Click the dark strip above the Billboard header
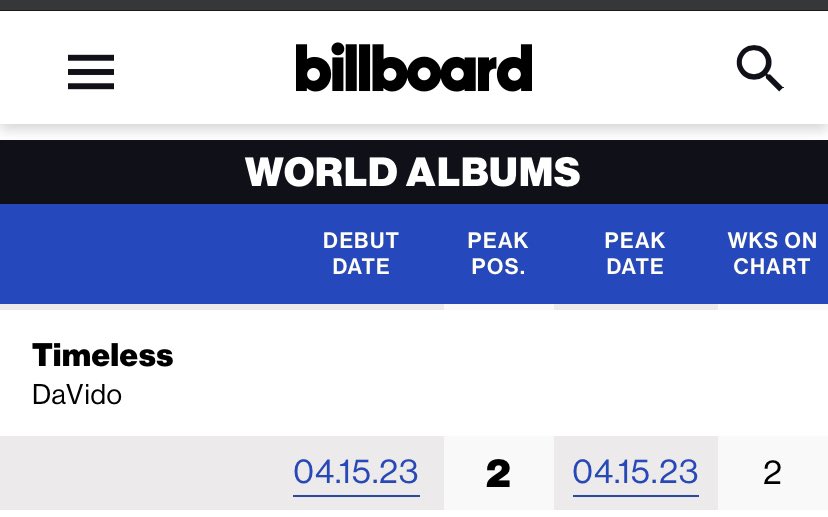This screenshot has width=828, height=517. (x=413, y=4)
